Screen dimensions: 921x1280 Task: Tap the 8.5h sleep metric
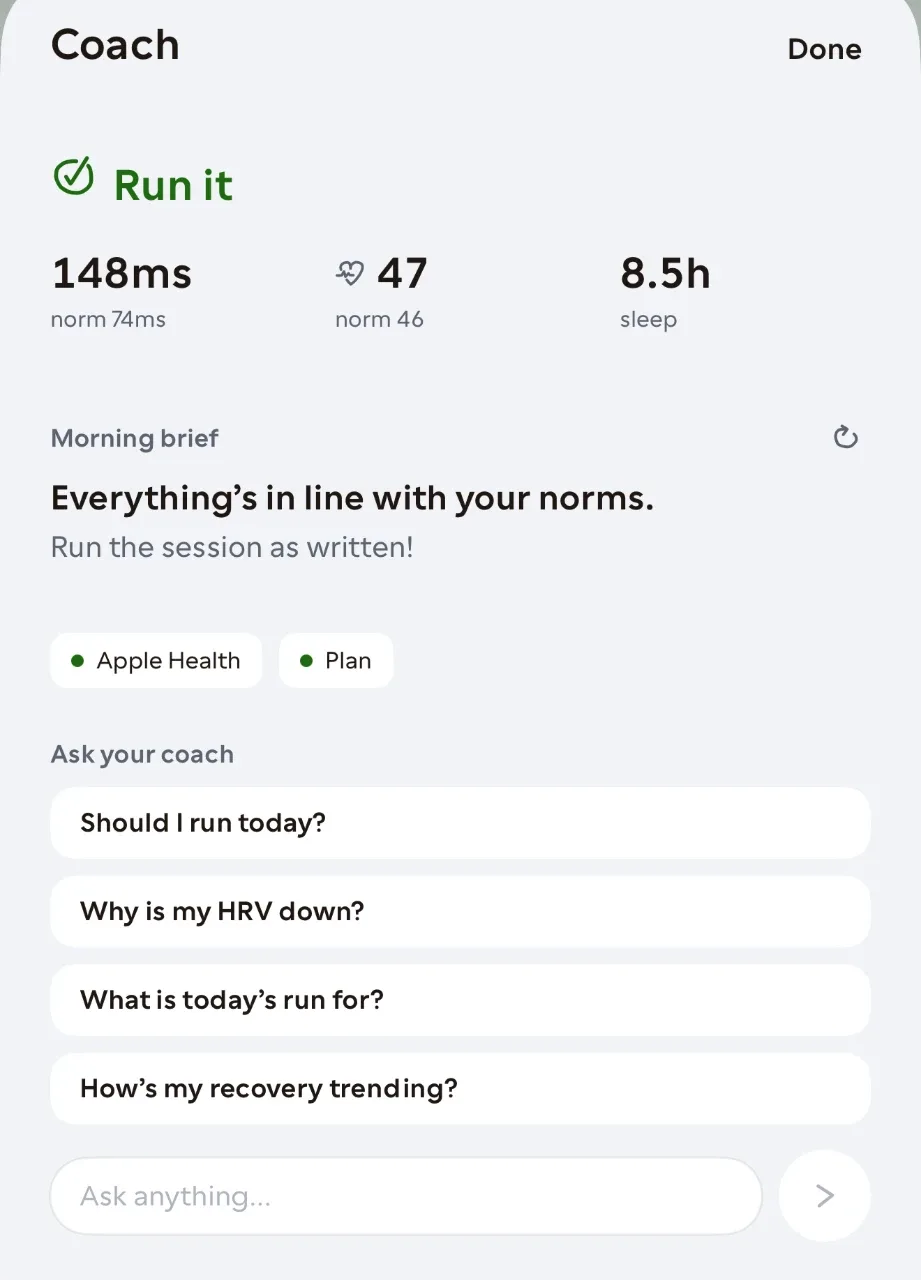click(x=665, y=273)
